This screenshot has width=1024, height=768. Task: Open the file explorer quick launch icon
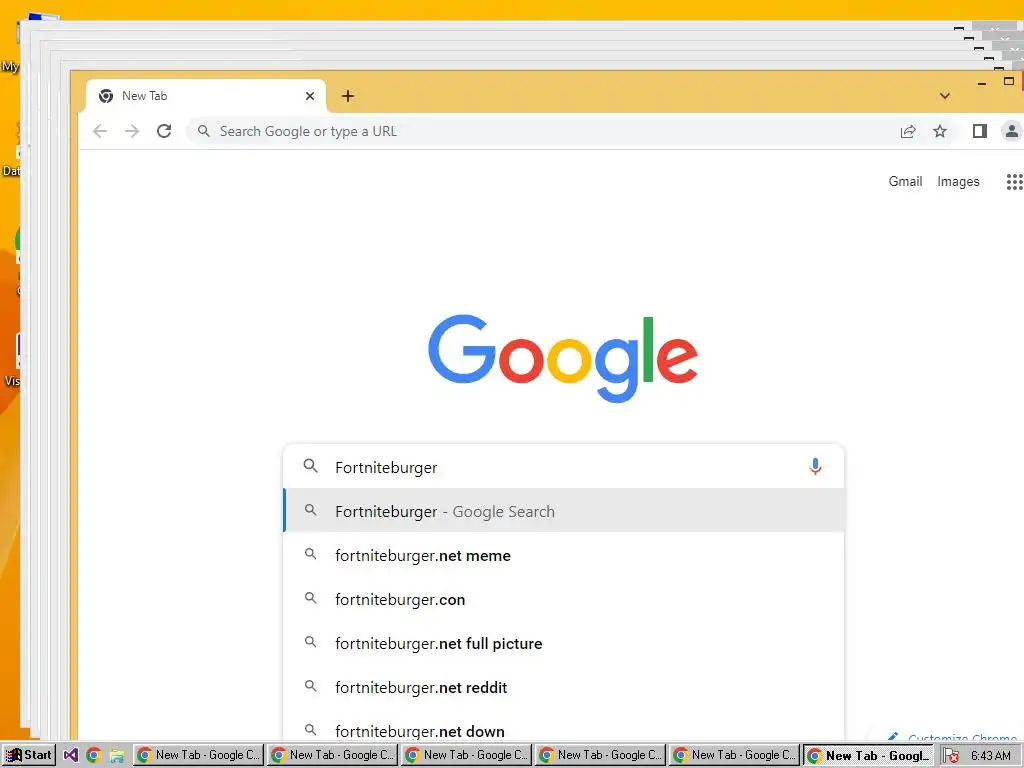click(116, 756)
